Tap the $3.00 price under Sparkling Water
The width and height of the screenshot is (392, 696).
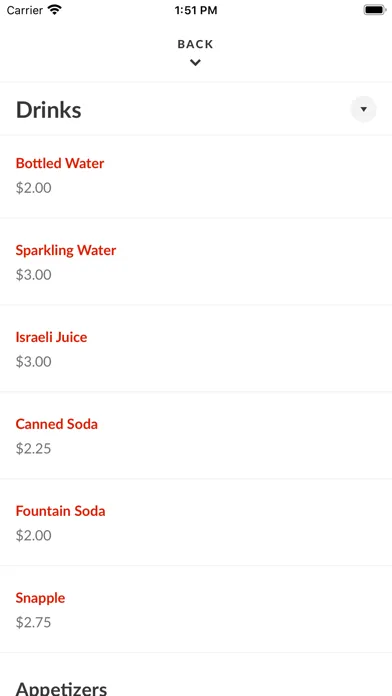(x=34, y=275)
